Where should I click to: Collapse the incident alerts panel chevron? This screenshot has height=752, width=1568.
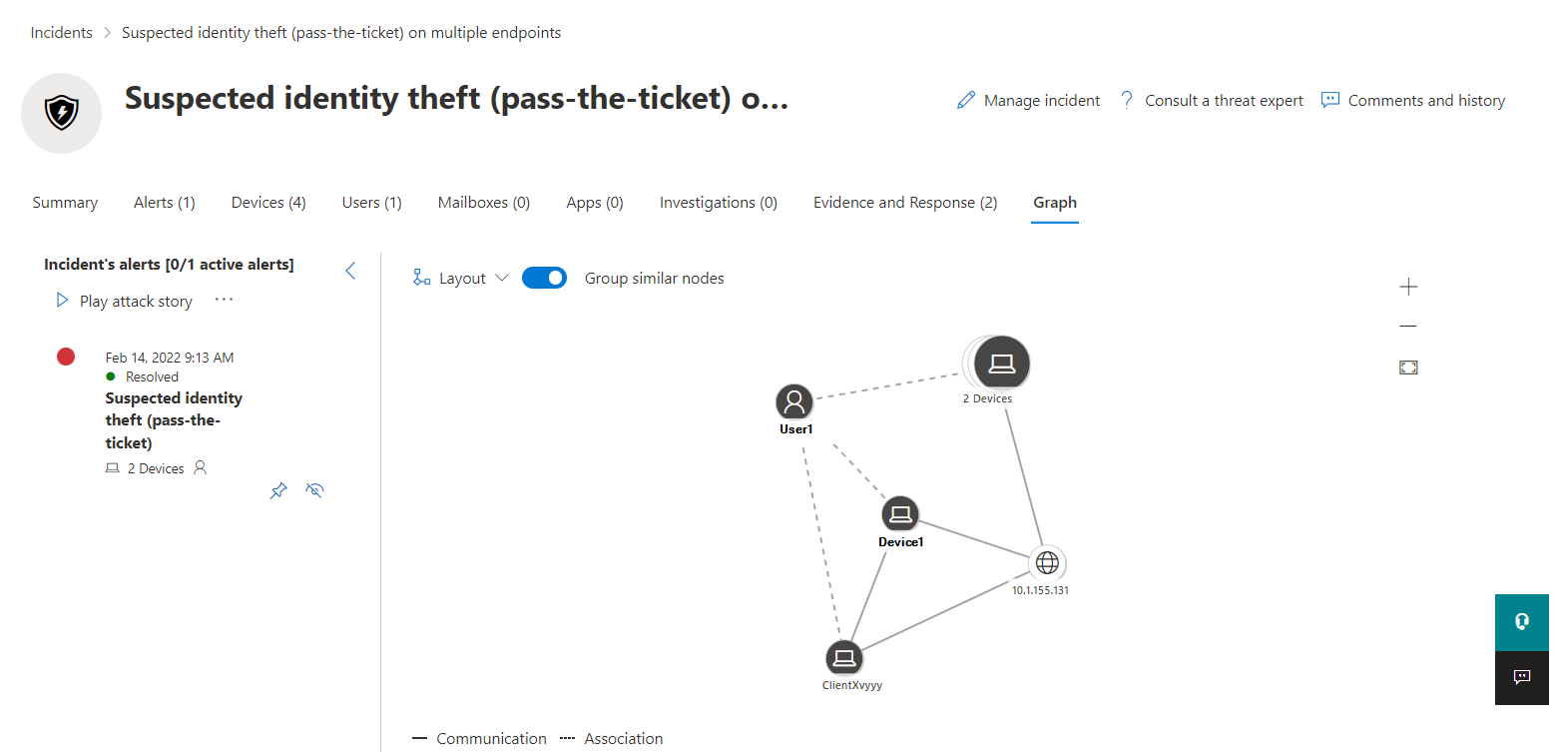point(350,271)
